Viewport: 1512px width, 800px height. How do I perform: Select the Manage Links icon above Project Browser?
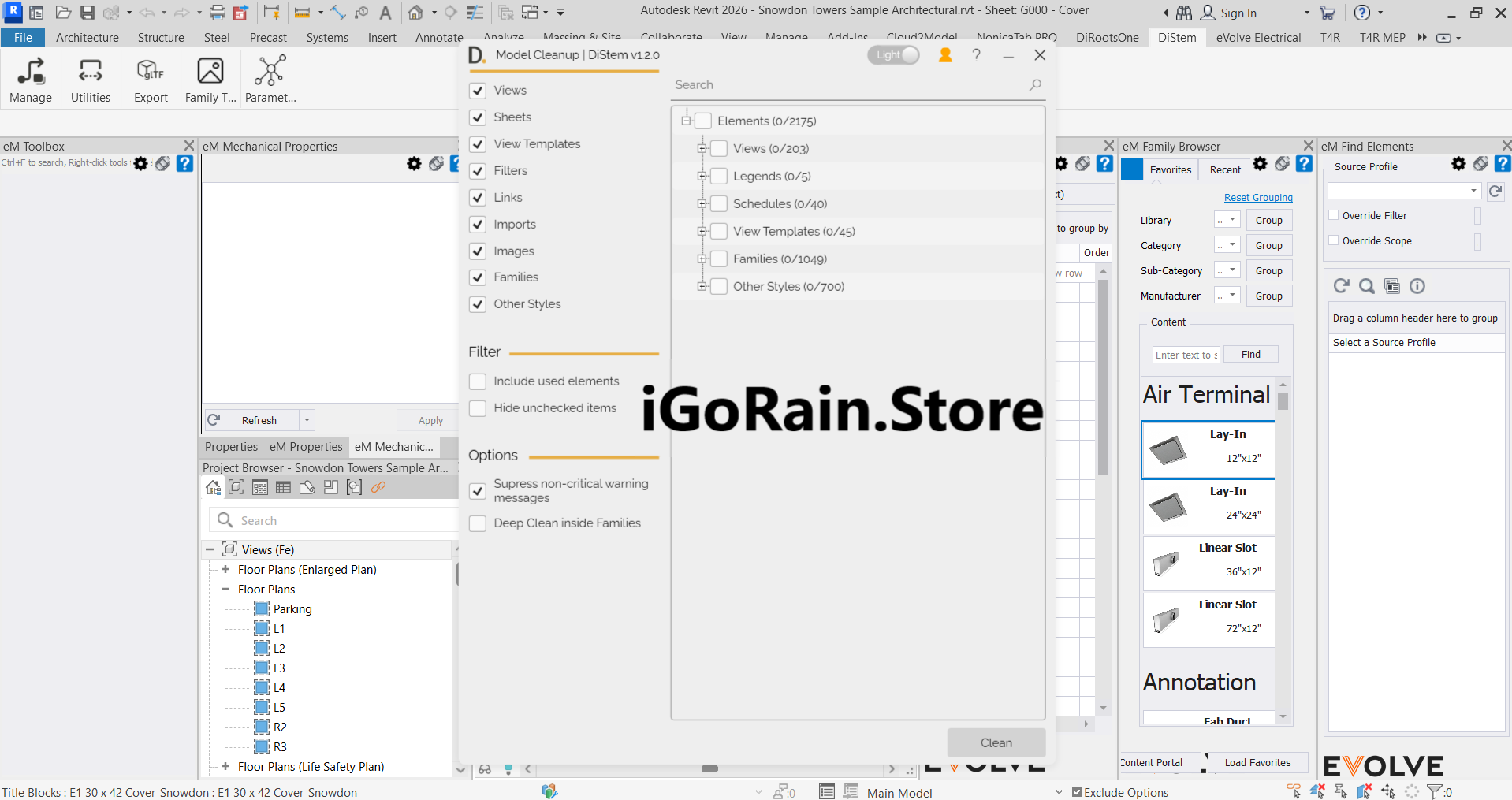coord(379,487)
